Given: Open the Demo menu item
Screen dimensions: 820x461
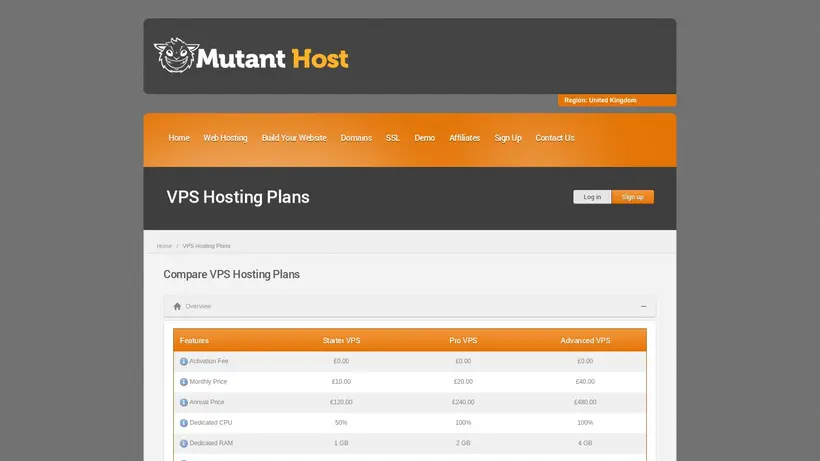Looking at the screenshot, I should [425, 138].
